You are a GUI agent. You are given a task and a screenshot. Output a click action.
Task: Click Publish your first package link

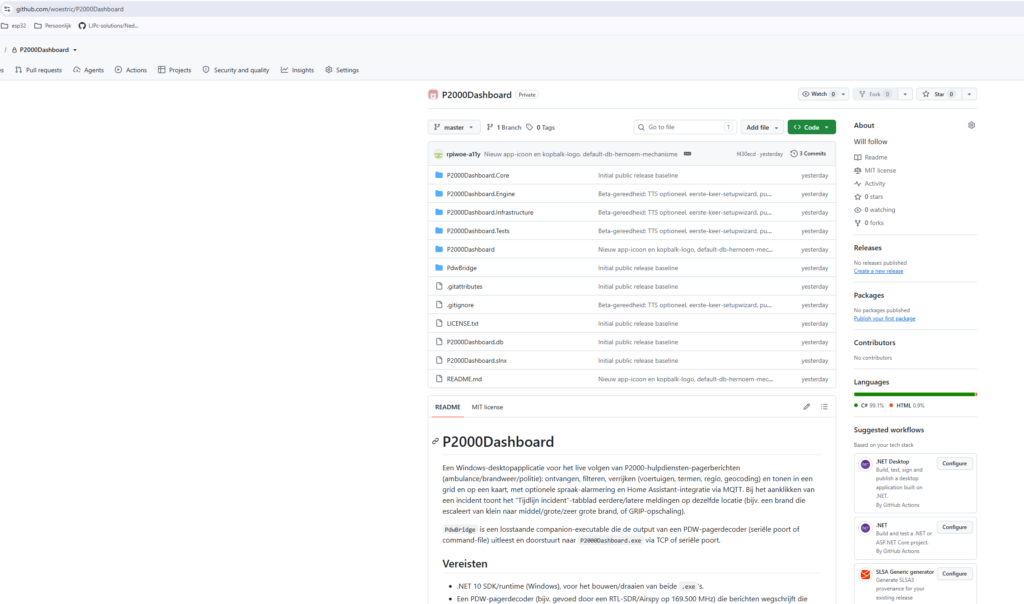point(884,319)
